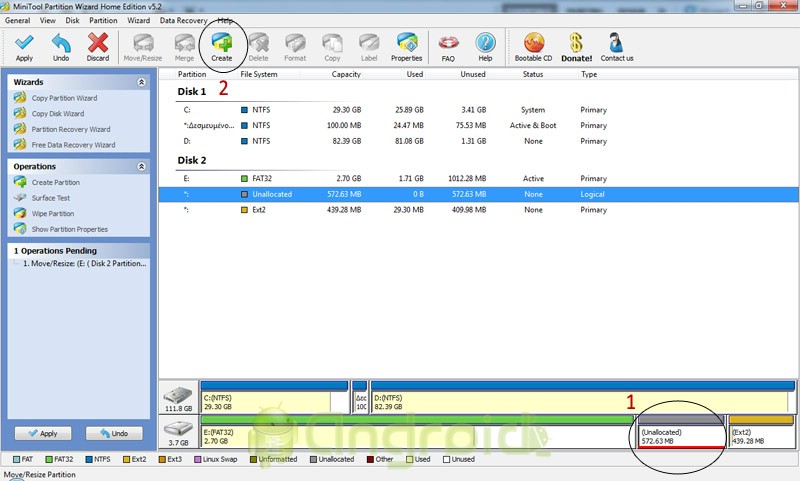Run Surface Test operation

51,198
